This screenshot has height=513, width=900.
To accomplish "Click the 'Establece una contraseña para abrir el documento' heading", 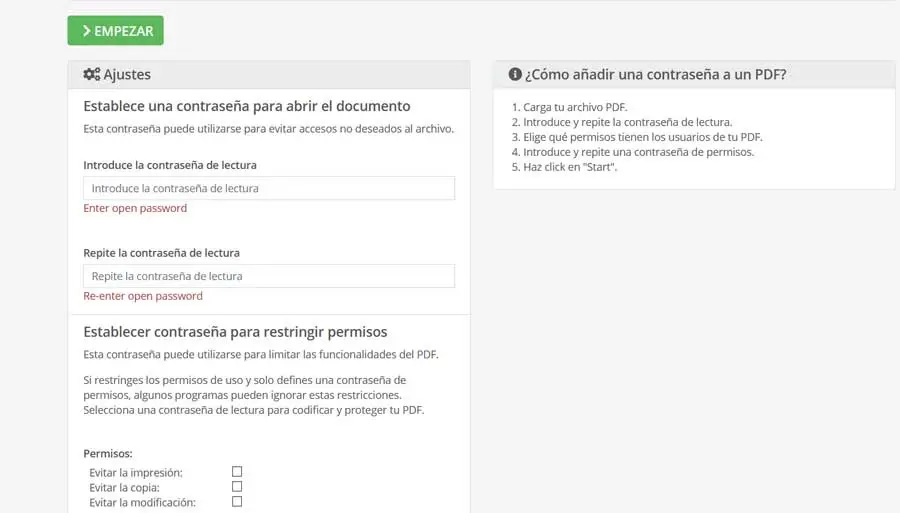I will 247,106.
